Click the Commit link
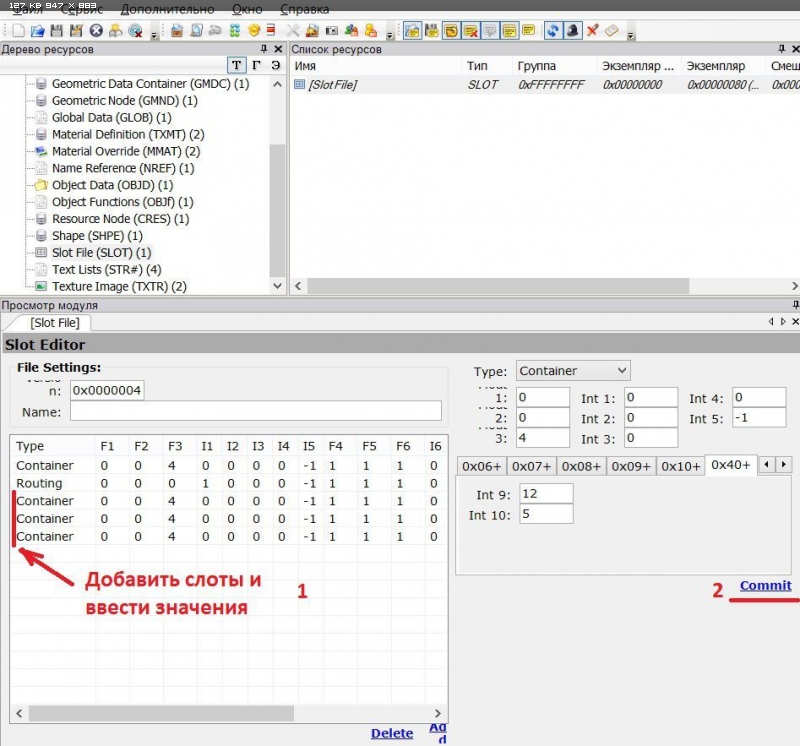This screenshot has width=800, height=746. point(765,586)
